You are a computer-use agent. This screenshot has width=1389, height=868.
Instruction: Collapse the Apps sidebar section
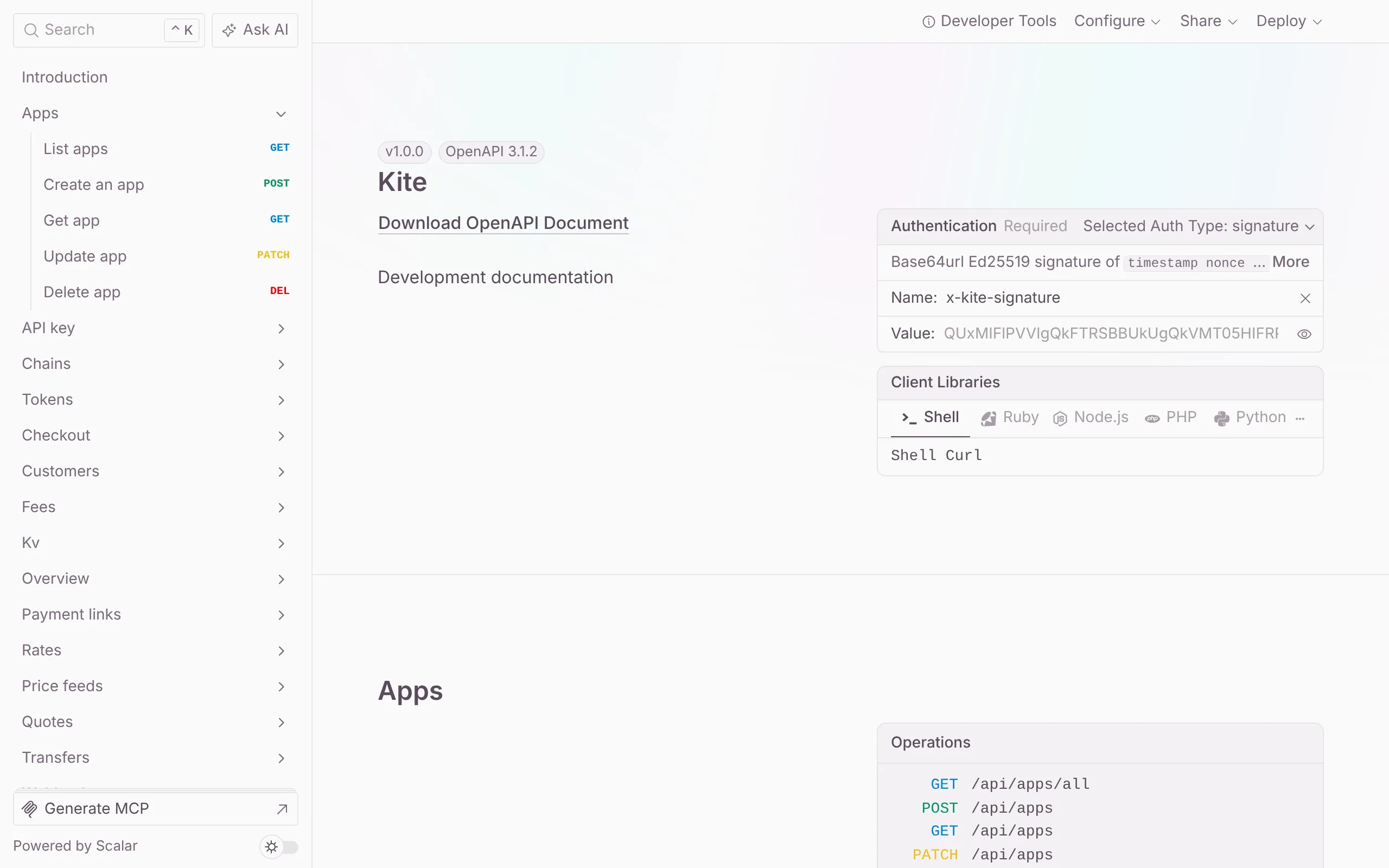tap(281, 114)
